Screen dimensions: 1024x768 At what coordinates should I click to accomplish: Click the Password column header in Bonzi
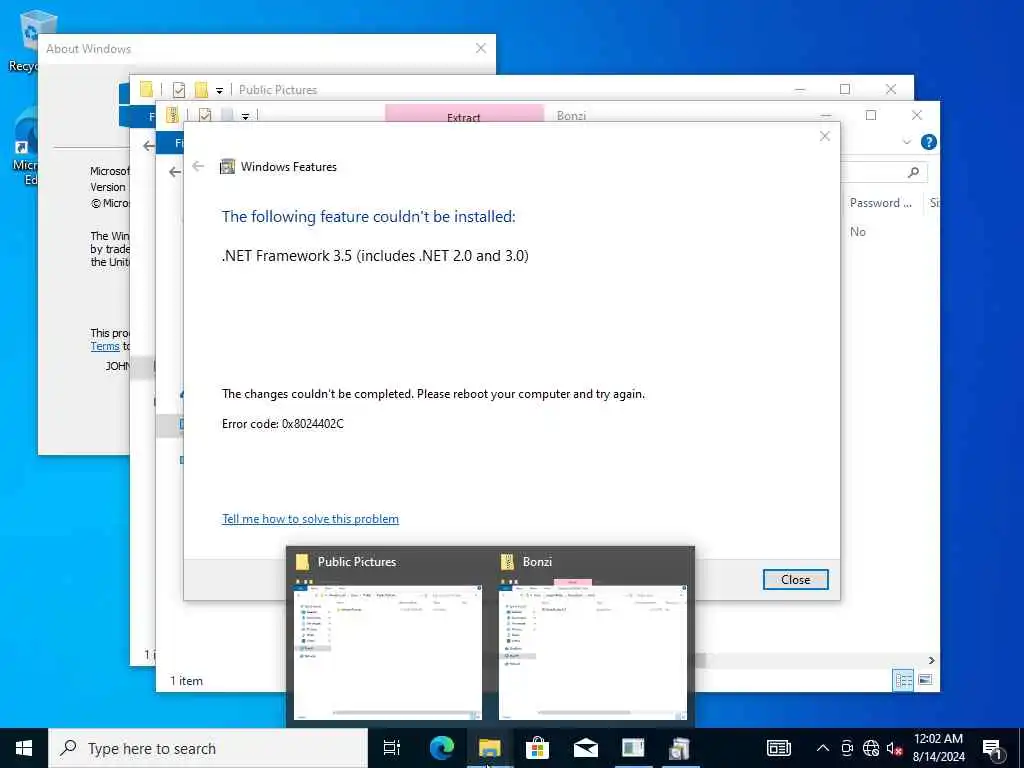pos(880,202)
